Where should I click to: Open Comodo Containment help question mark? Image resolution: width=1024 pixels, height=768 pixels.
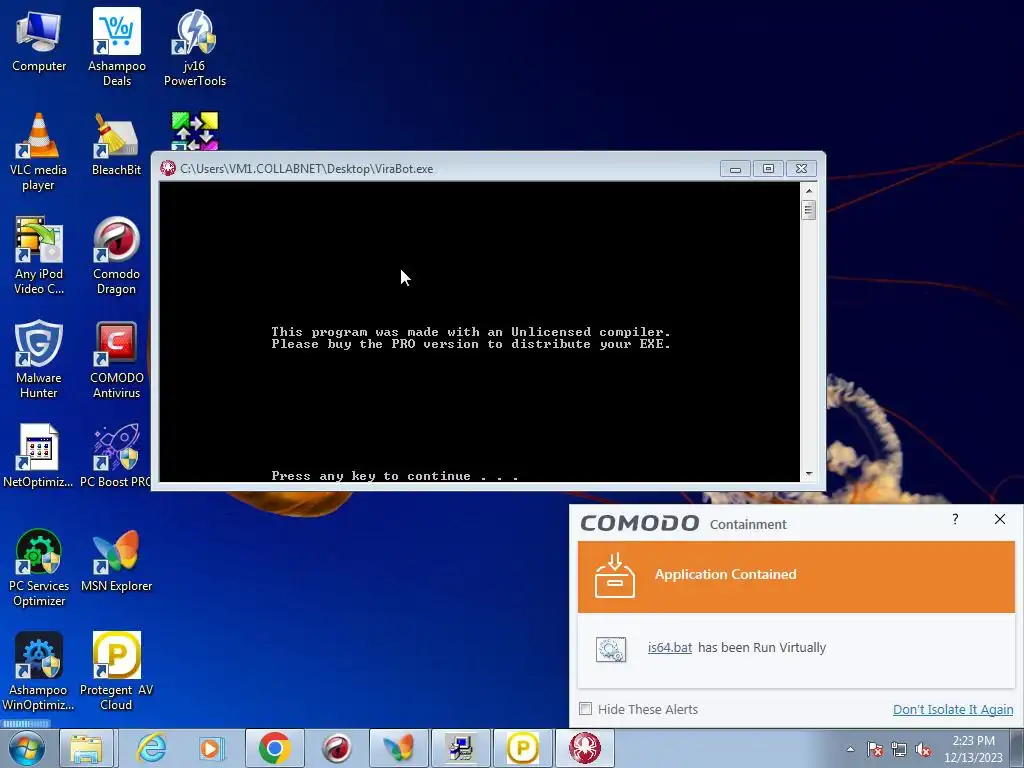[955, 519]
